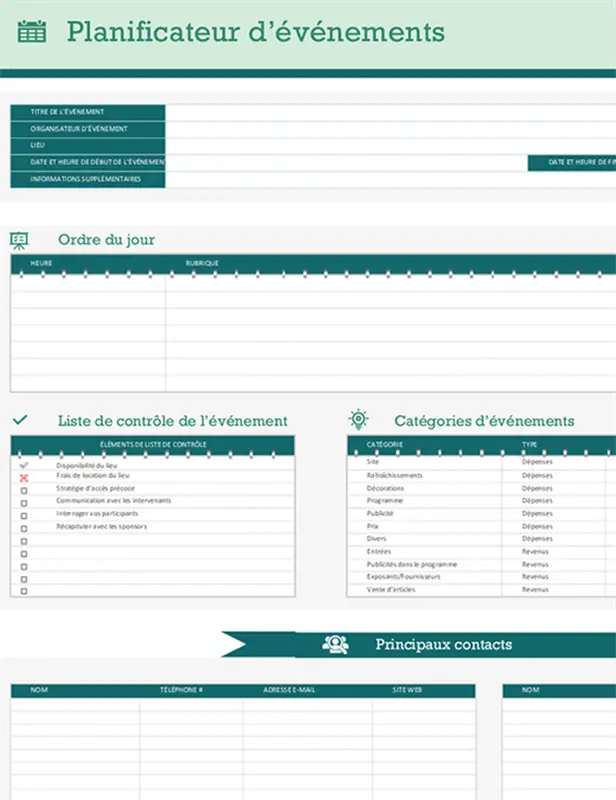
Task: Click the CATÉGORIE column header
Action: (384, 444)
